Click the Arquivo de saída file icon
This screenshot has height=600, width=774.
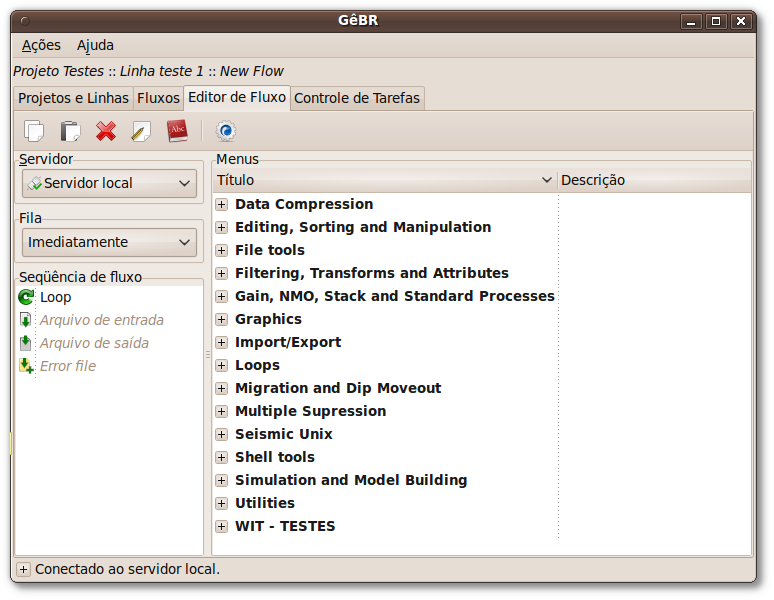26,343
